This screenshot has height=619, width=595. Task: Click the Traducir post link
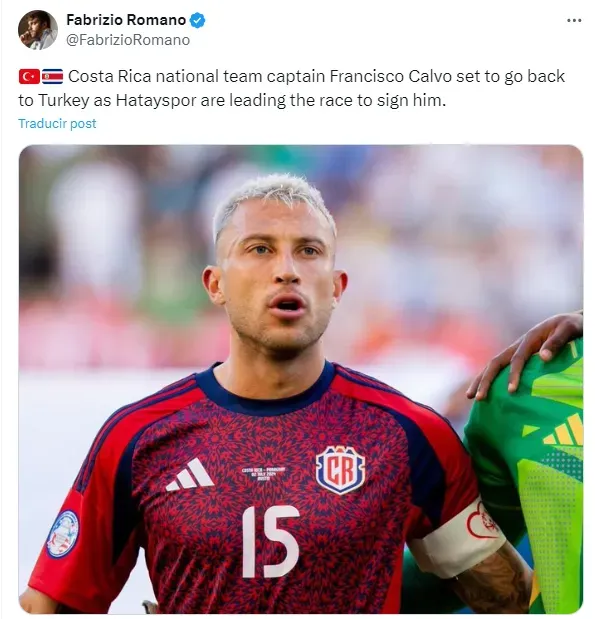(57, 124)
